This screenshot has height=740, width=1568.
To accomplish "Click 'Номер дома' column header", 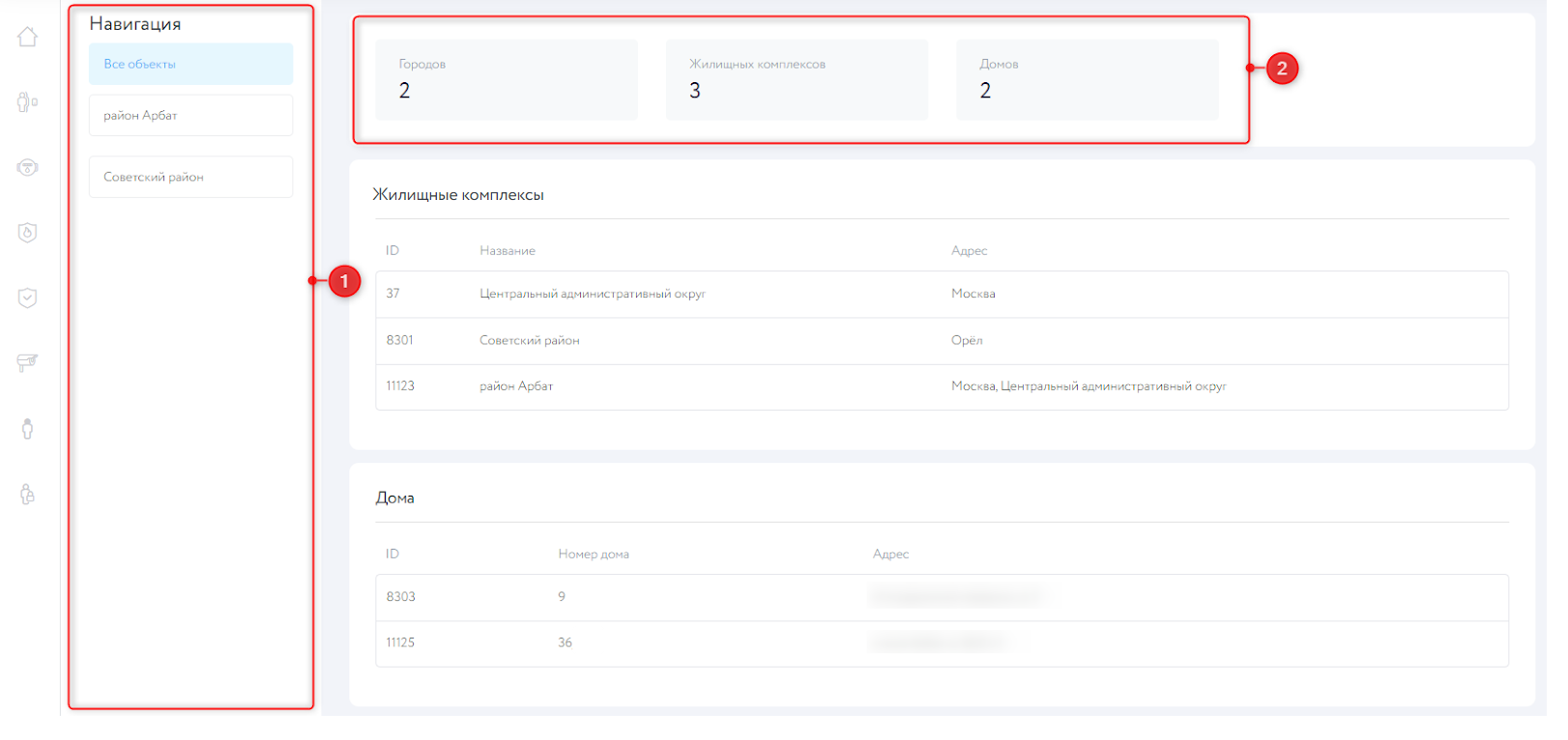I will pos(594,555).
